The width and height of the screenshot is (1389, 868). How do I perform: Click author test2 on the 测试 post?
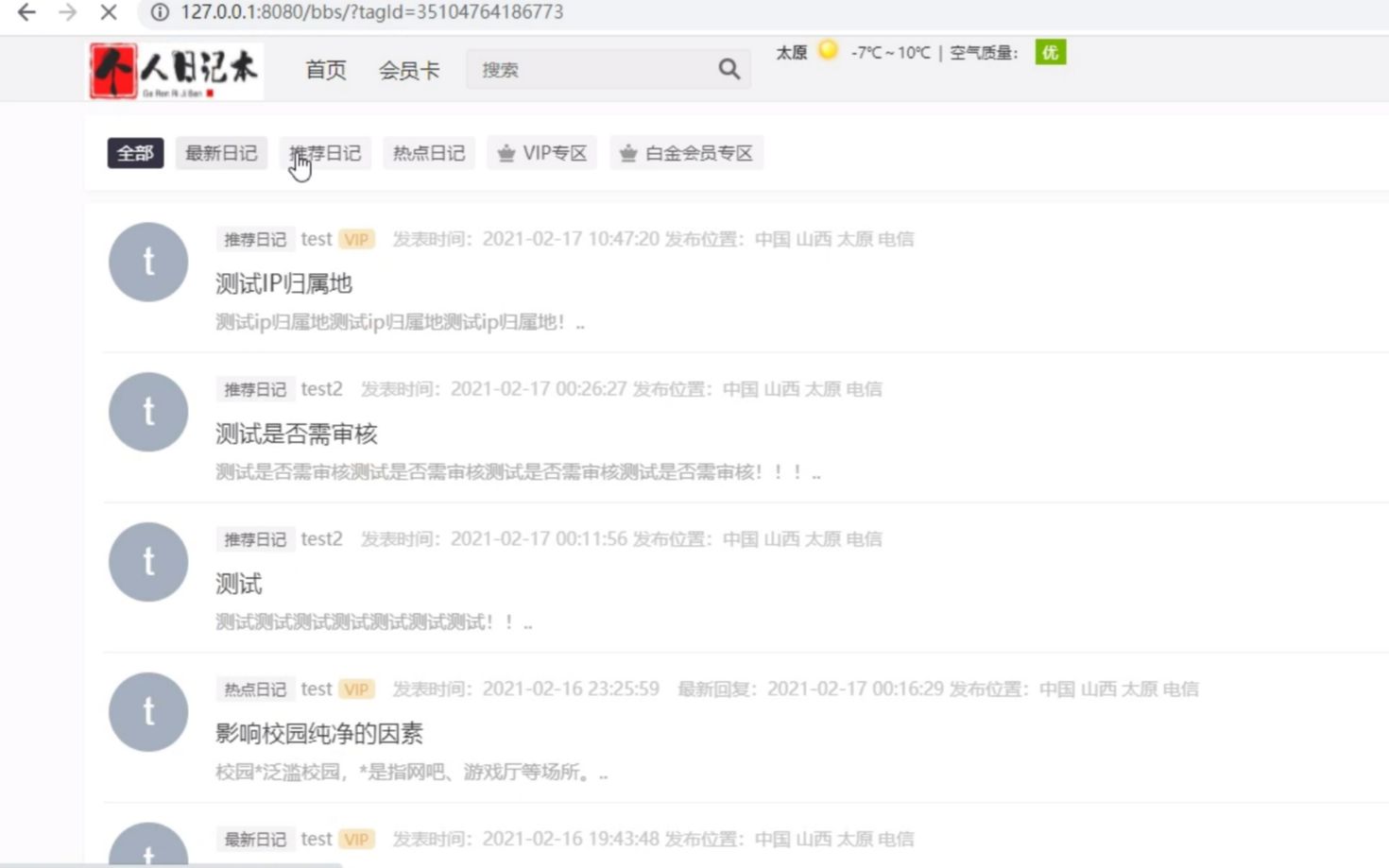[321, 539]
